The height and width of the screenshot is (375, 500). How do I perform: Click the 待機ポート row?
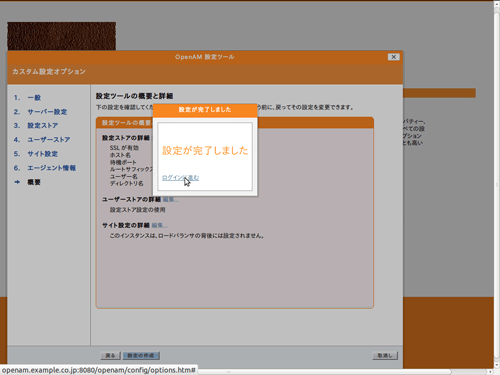tap(123, 162)
